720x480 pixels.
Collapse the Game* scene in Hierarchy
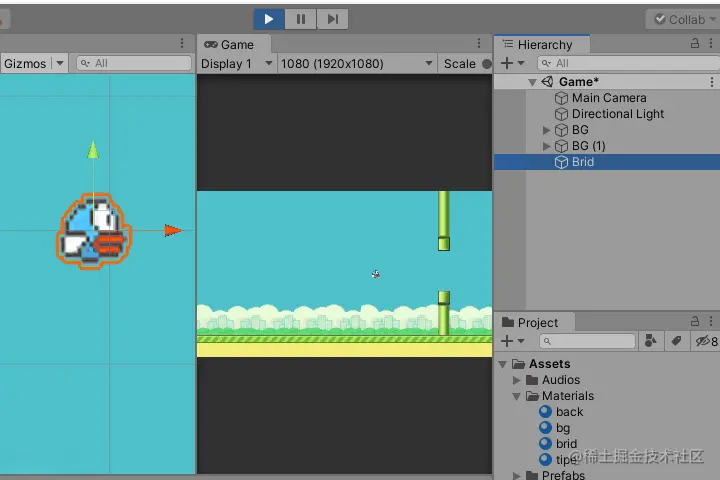click(x=532, y=82)
